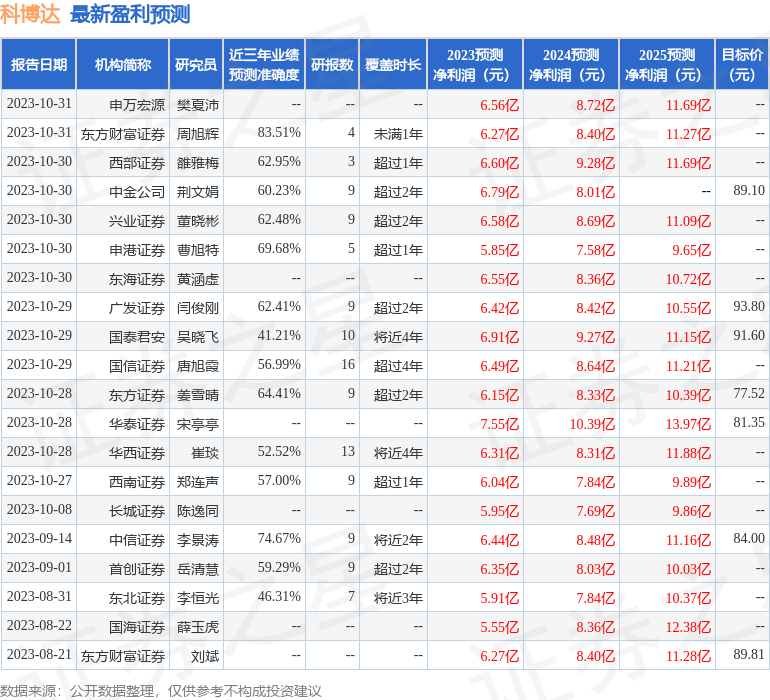Viewport: 770px width, 700px height.
Task: Click the 13.97亿 2025 profit forecast
Action: (x=688, y=423)
